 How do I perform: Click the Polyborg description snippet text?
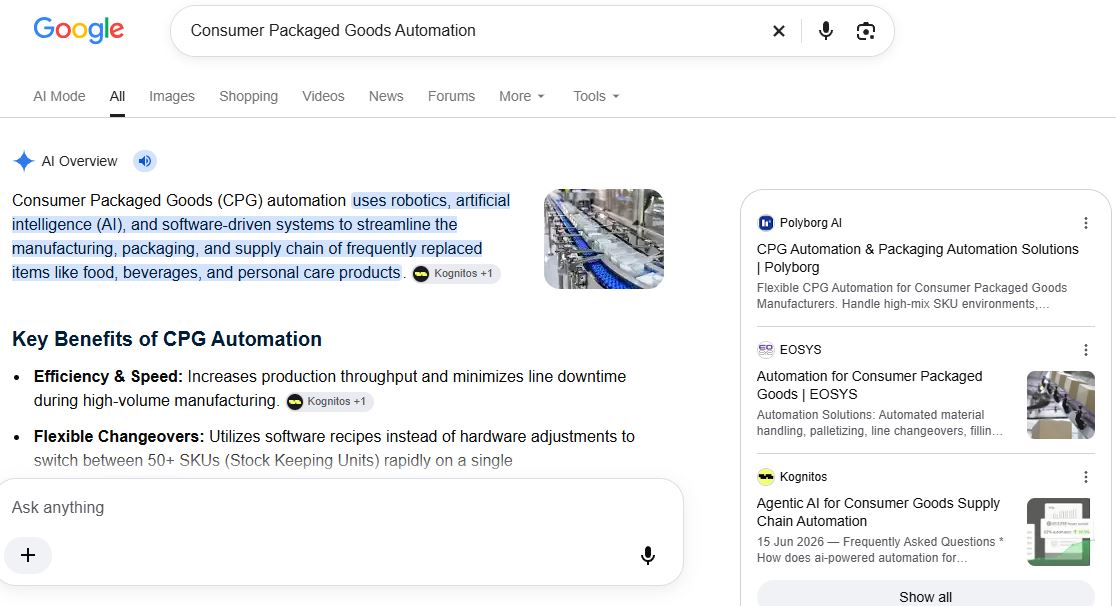pyautogui.click(x=912, y=296)
